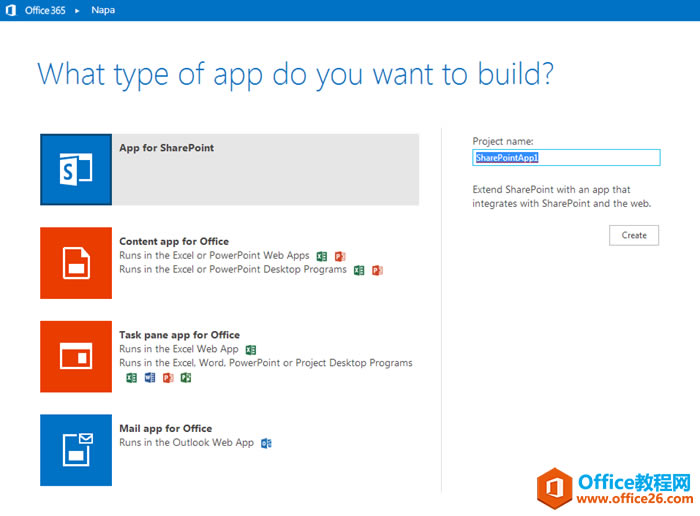This screenshot has width=700, height=516.
Task: Go to the Napa breadcrumb item
Action: pyautogui.click(x=102, y=11)
